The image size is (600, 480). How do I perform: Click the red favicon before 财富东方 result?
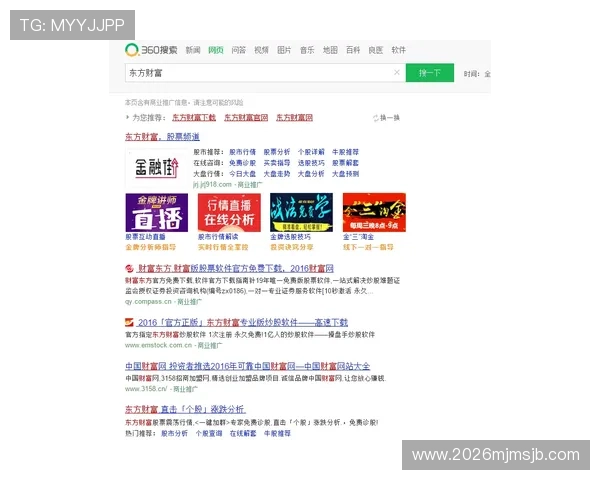[x=129, y=268]
